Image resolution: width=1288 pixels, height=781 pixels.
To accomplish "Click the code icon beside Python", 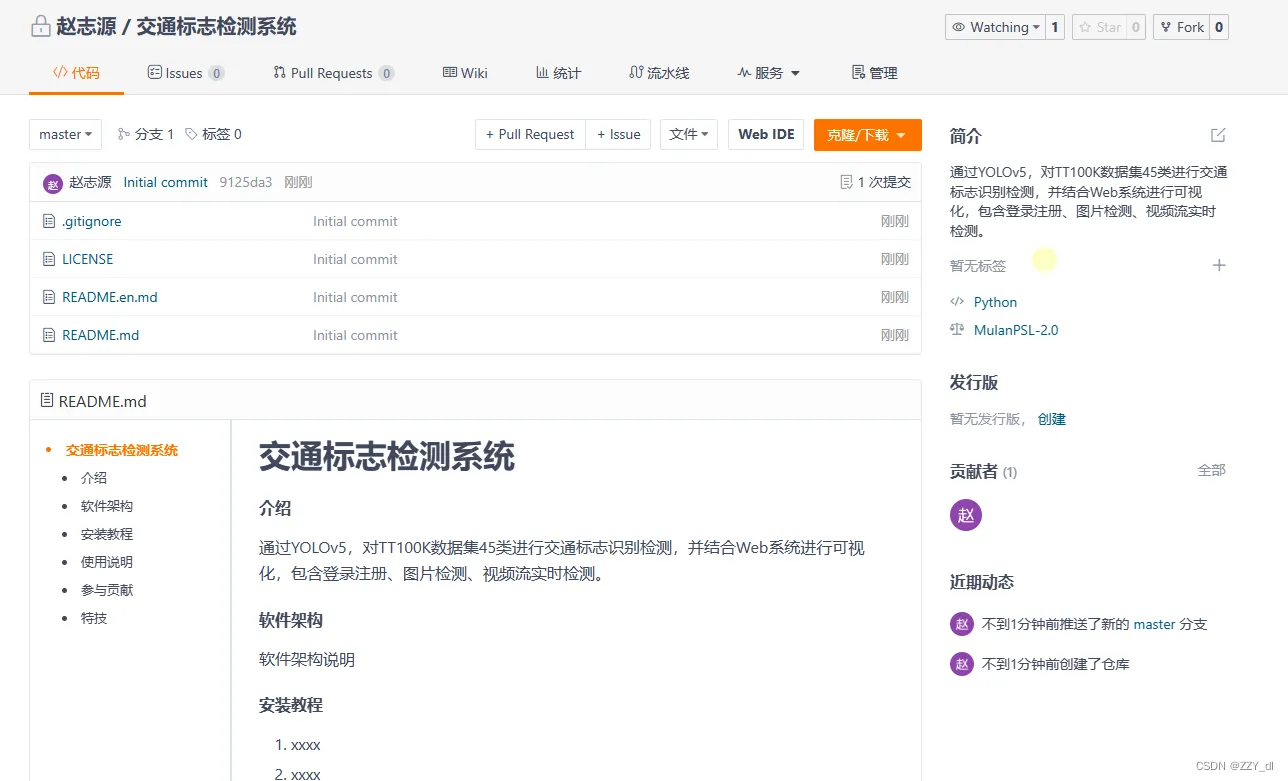I will click(957, 302).
